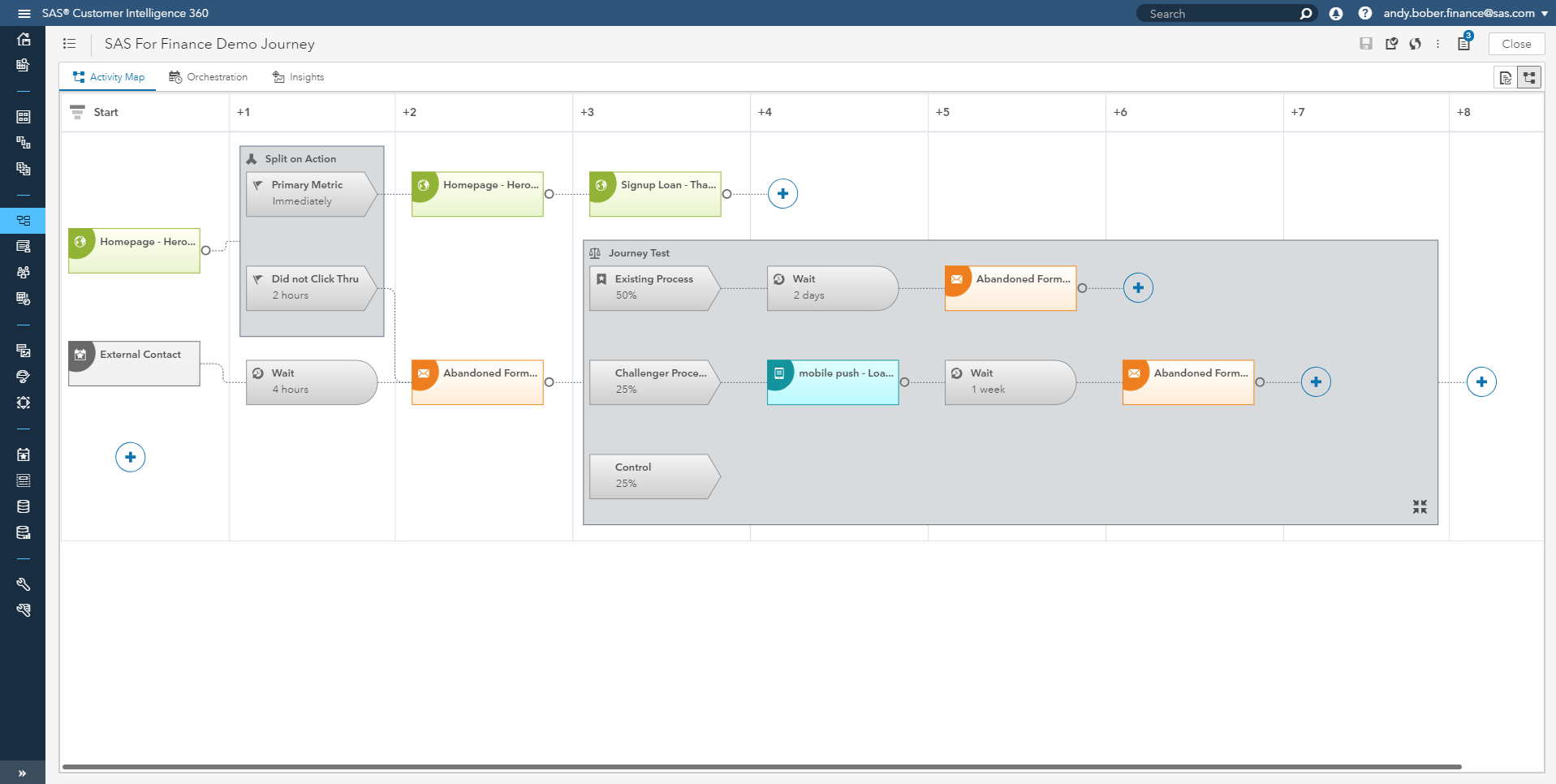Switch to the Orchestration tab
This screenshot has width=1556, height=784.
(x=209, y=77)
